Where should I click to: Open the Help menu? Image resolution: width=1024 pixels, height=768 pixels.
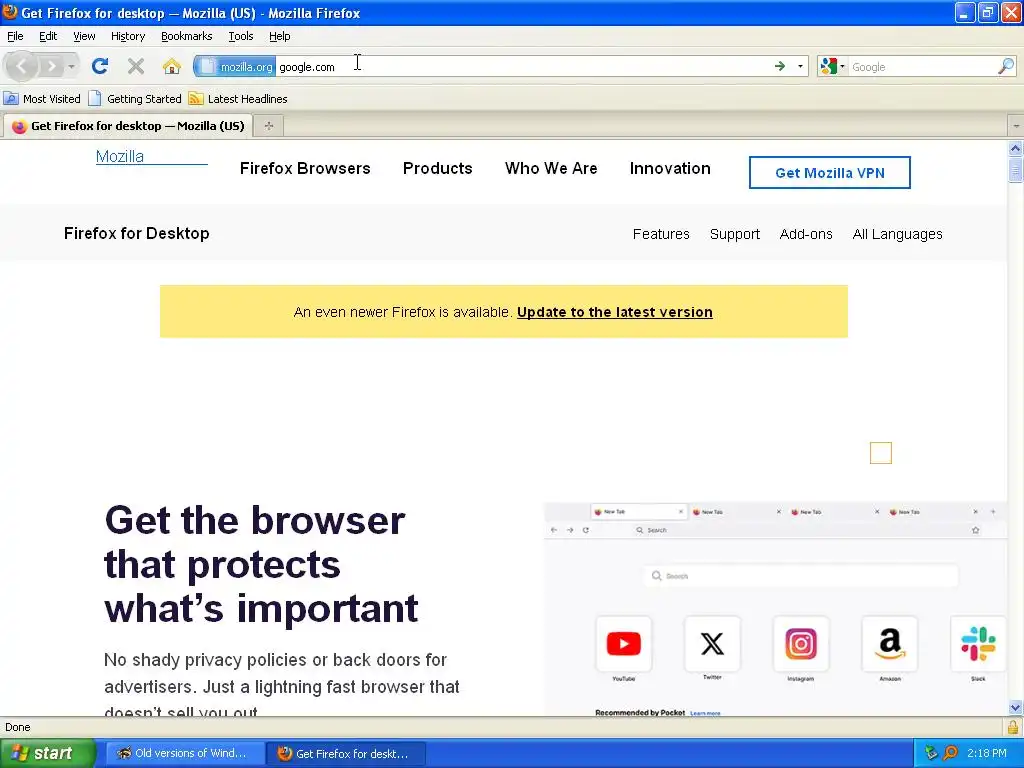click(280, 36)
